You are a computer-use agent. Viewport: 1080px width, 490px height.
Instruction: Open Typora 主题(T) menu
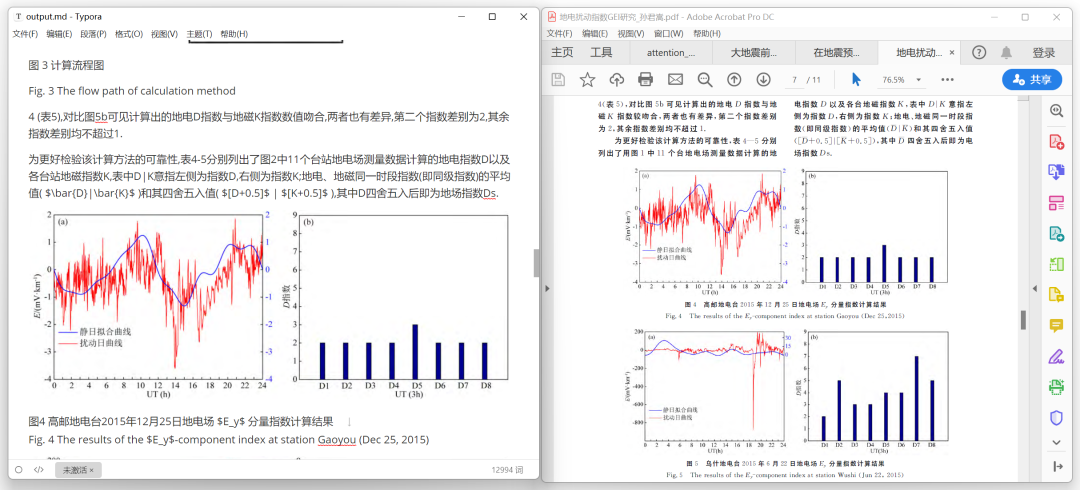click(x=200, y=34)
